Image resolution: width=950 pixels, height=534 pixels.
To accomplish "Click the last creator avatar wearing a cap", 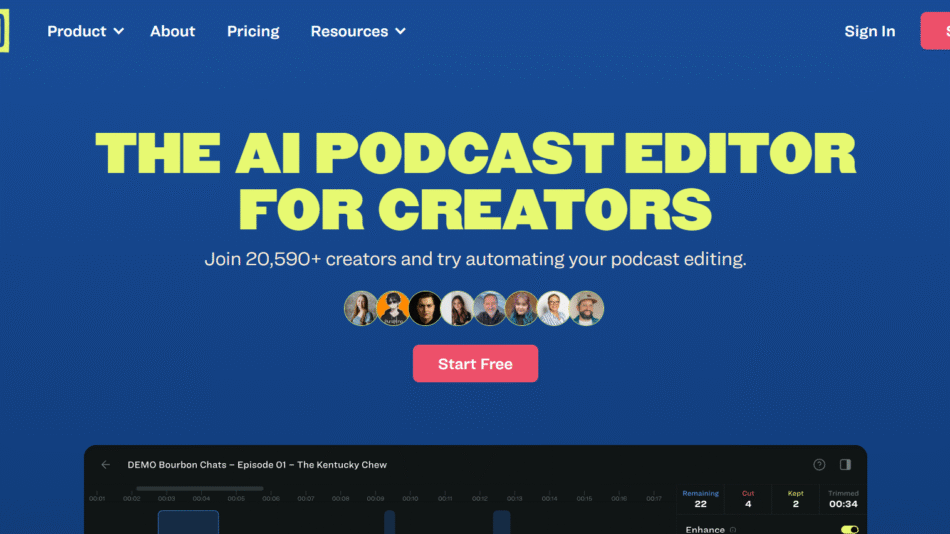I will point(587,309).
